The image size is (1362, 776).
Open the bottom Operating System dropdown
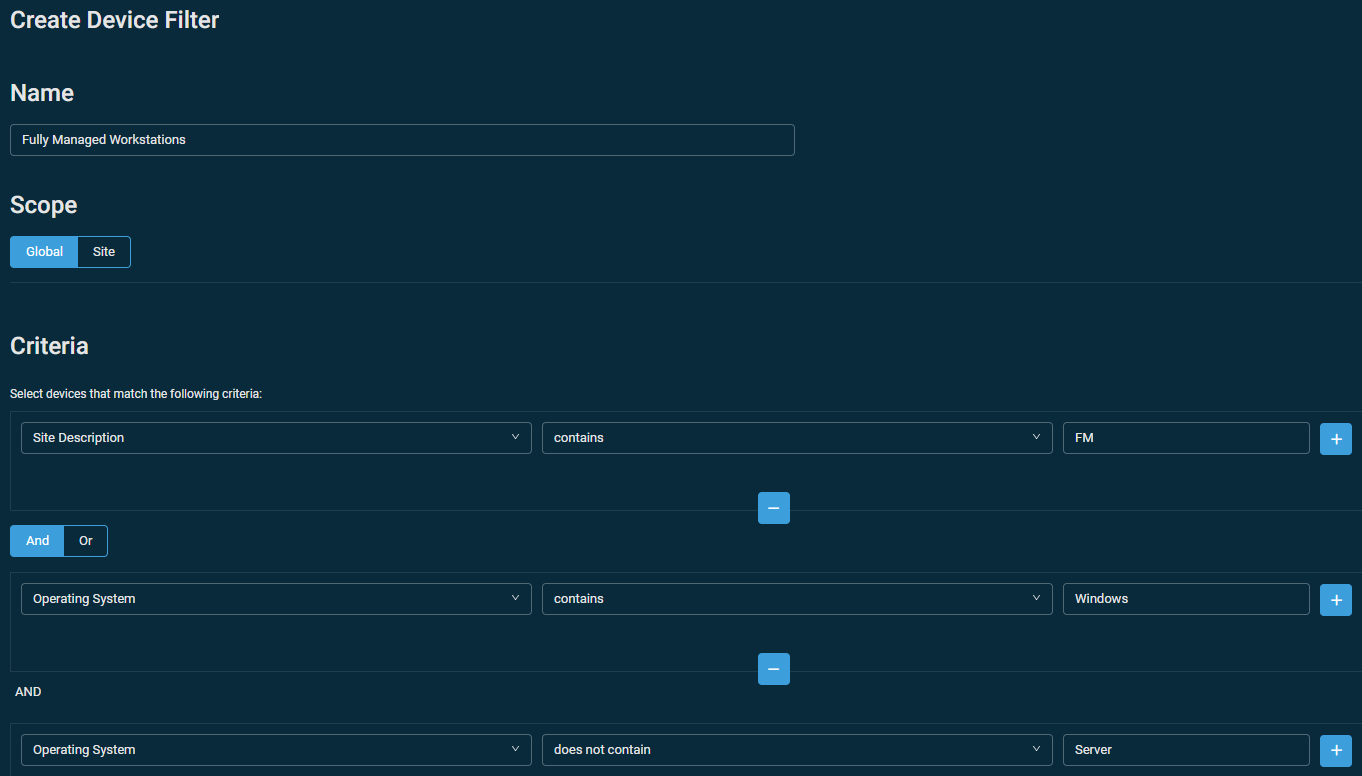(276, 749)
